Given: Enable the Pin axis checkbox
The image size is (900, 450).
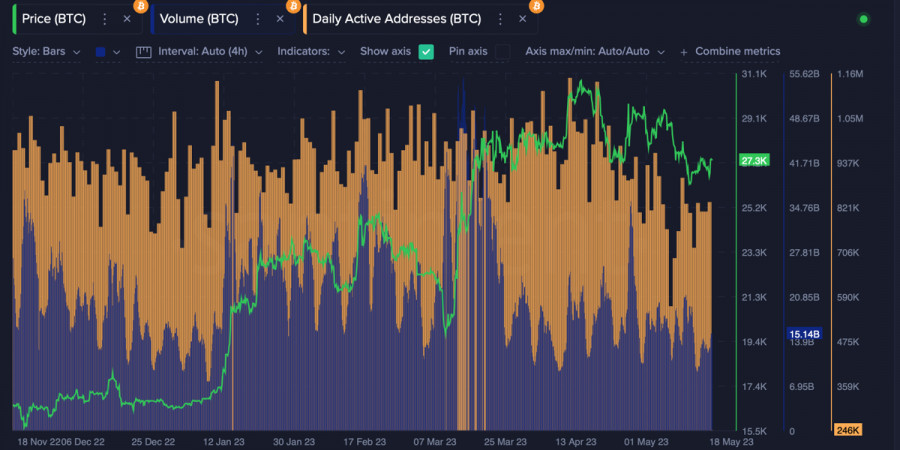Looking at the screenshot, I should point(502,51).
